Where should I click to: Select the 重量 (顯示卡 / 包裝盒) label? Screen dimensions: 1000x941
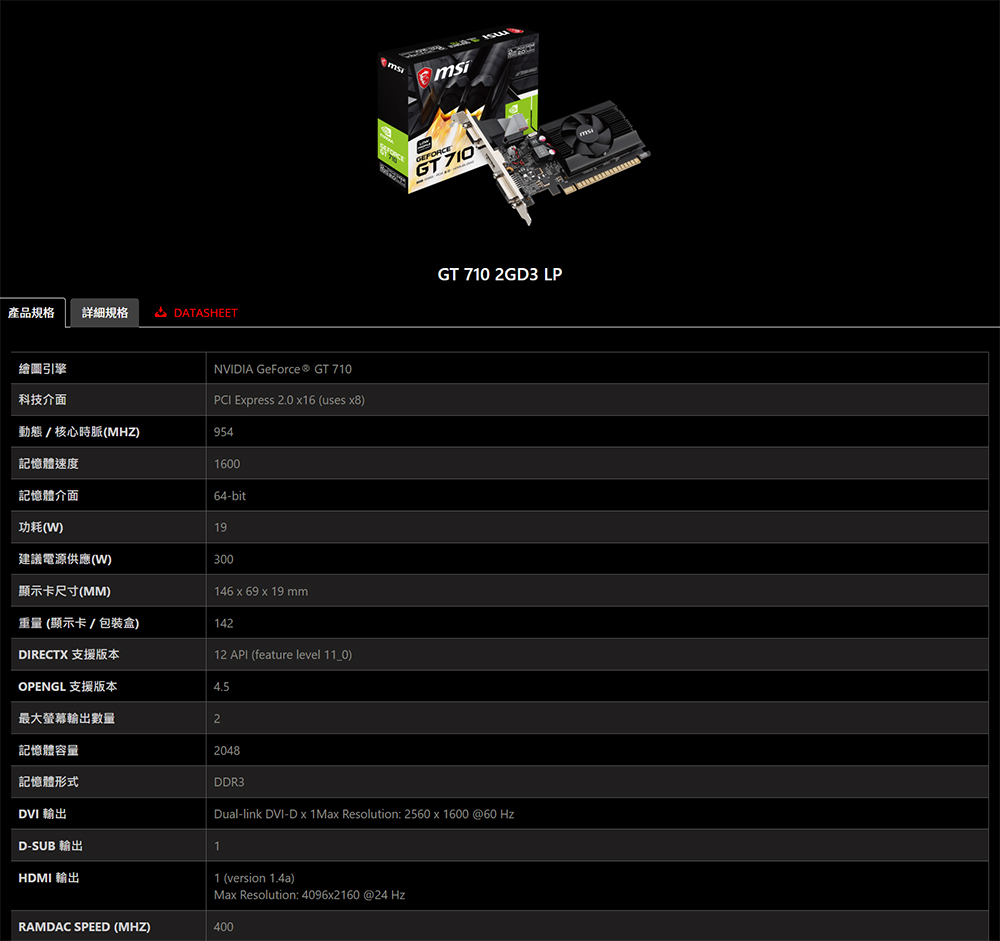point(78,623)
